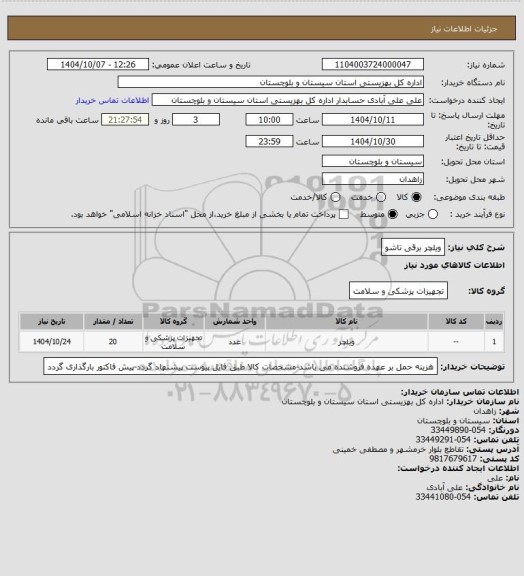Toggle the اسناد خزانه اسلامی payment checkbox
This screenshot has height=576, width=524.
[x=344, y=214]
